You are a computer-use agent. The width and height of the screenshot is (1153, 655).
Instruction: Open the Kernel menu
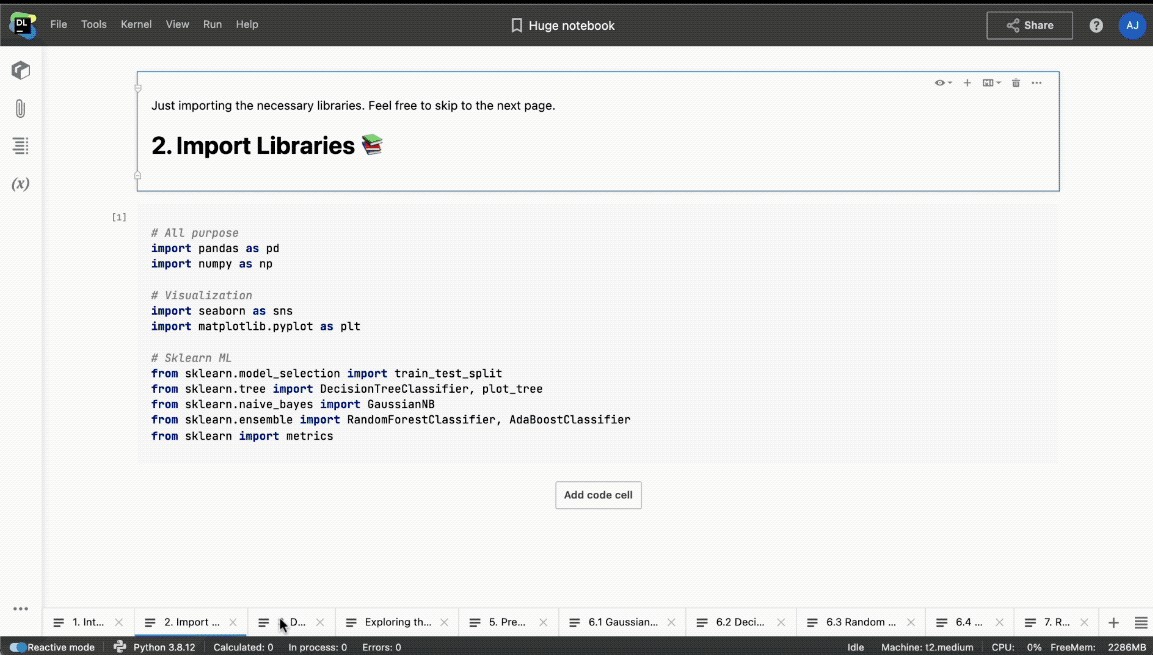pos(135,25)
